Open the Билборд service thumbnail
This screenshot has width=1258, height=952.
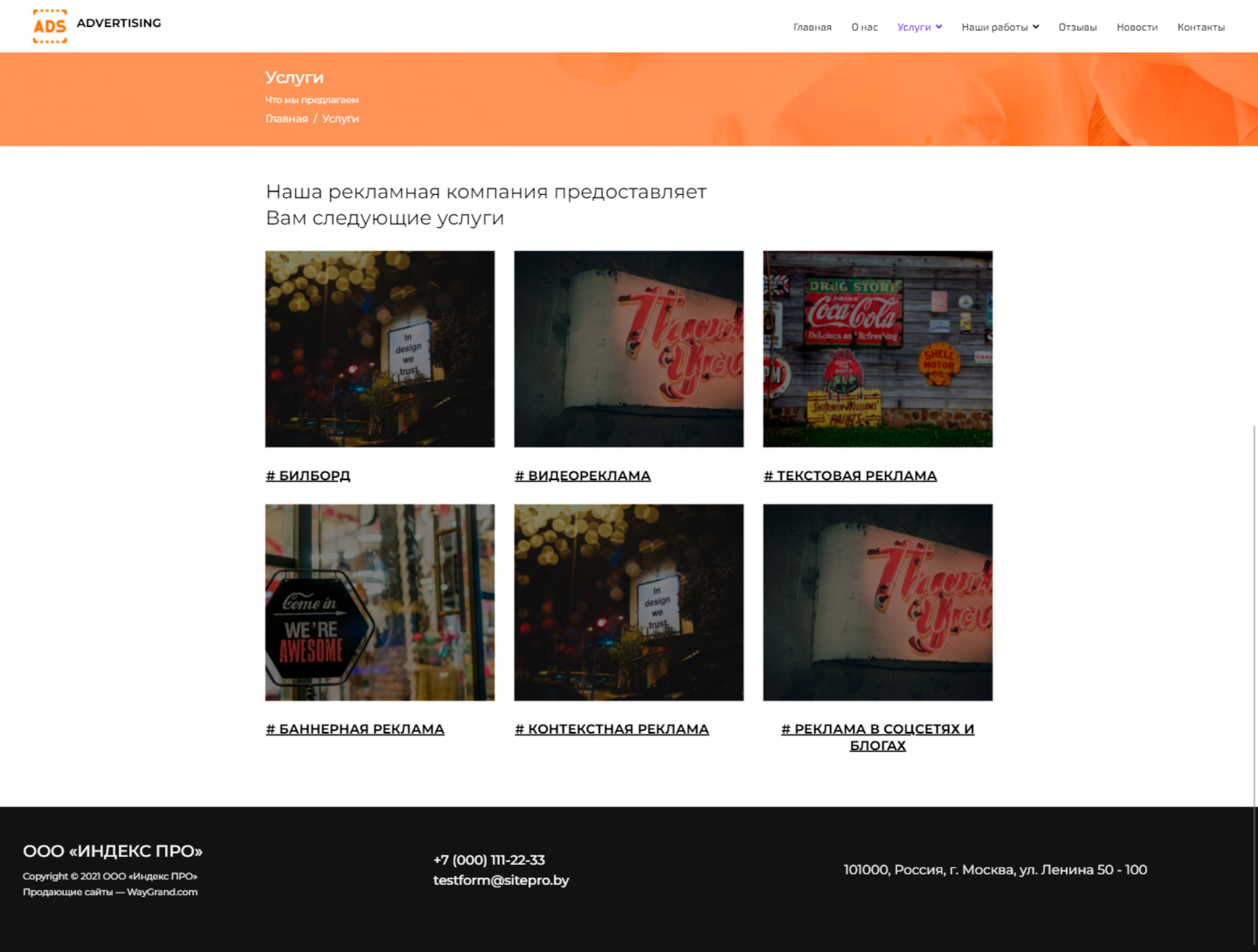click(x=379, y=349)
